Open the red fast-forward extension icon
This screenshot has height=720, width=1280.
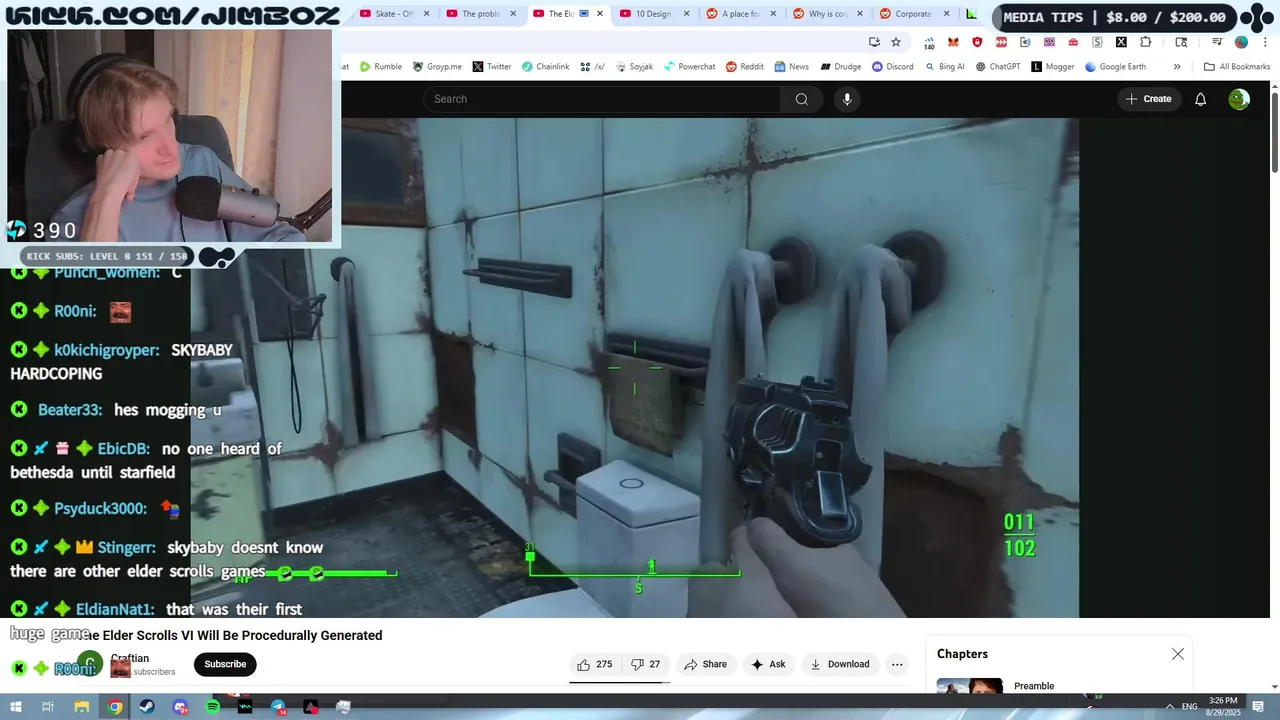[1001, 42]
